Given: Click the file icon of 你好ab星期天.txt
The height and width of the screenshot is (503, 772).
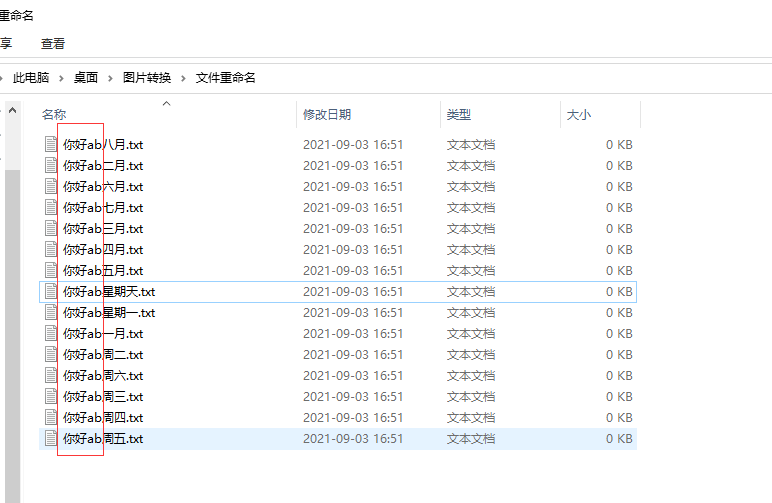Looking at the screenshot, I should pyautogui.click(x=51, y=291).
